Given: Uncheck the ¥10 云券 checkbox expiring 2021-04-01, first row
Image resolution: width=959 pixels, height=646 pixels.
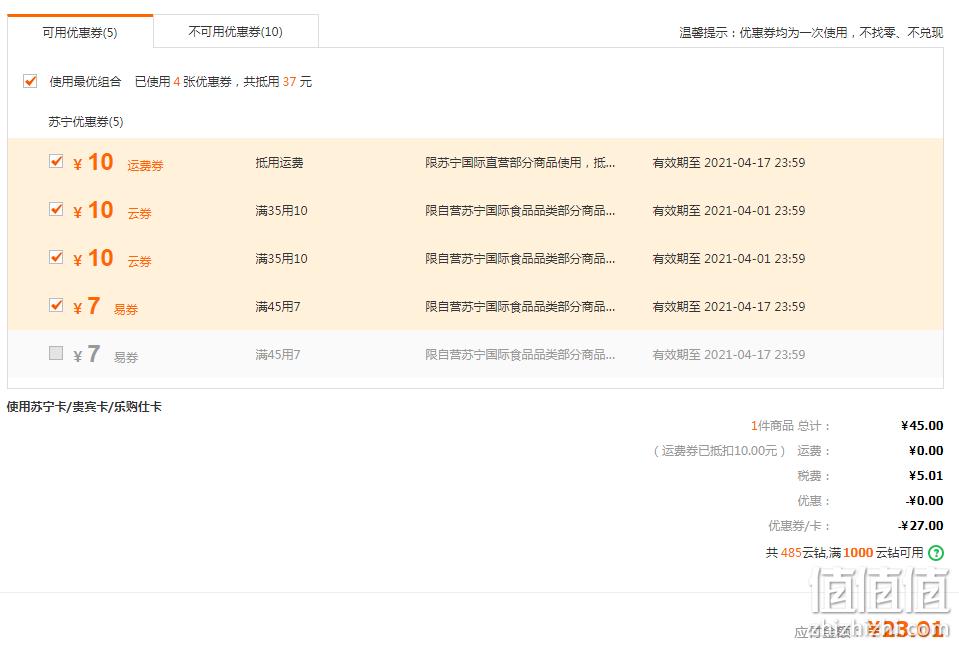Looking at the screenshot, I should point(56,209).
